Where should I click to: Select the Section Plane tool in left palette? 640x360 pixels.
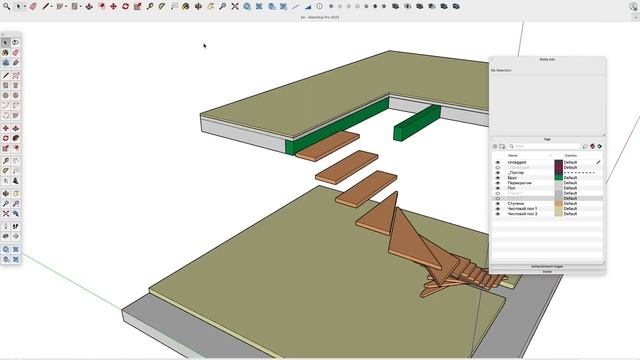pyautogui.click(x=16, y=236)
